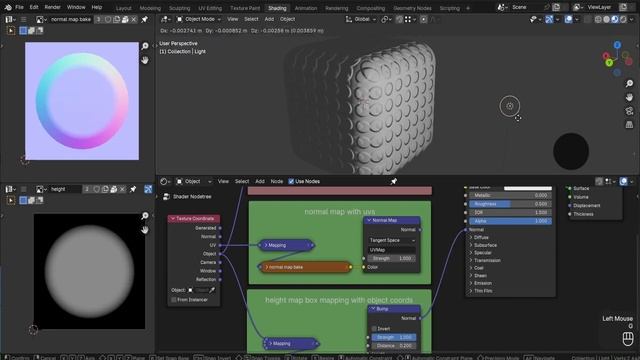
Task: Click the Scene name field
Action: point(527,7)
